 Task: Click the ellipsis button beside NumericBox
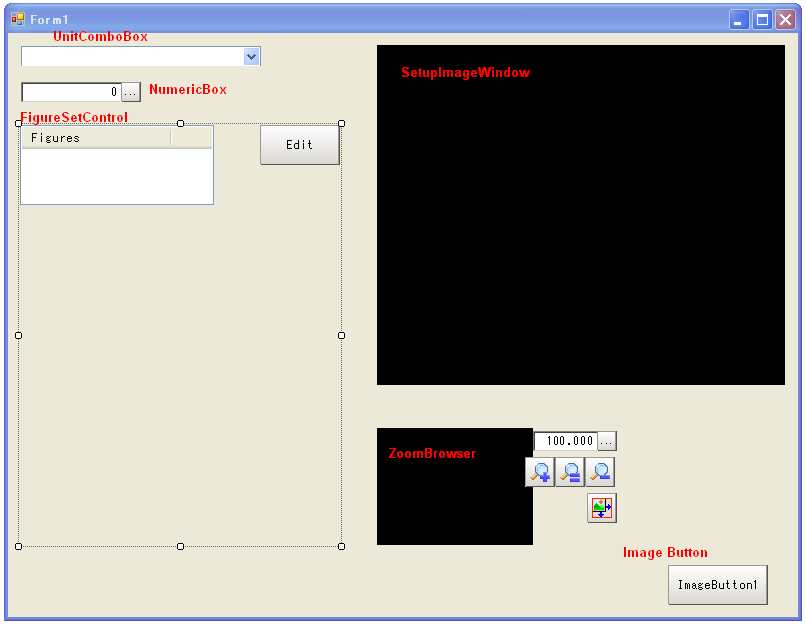click(131, 93)
